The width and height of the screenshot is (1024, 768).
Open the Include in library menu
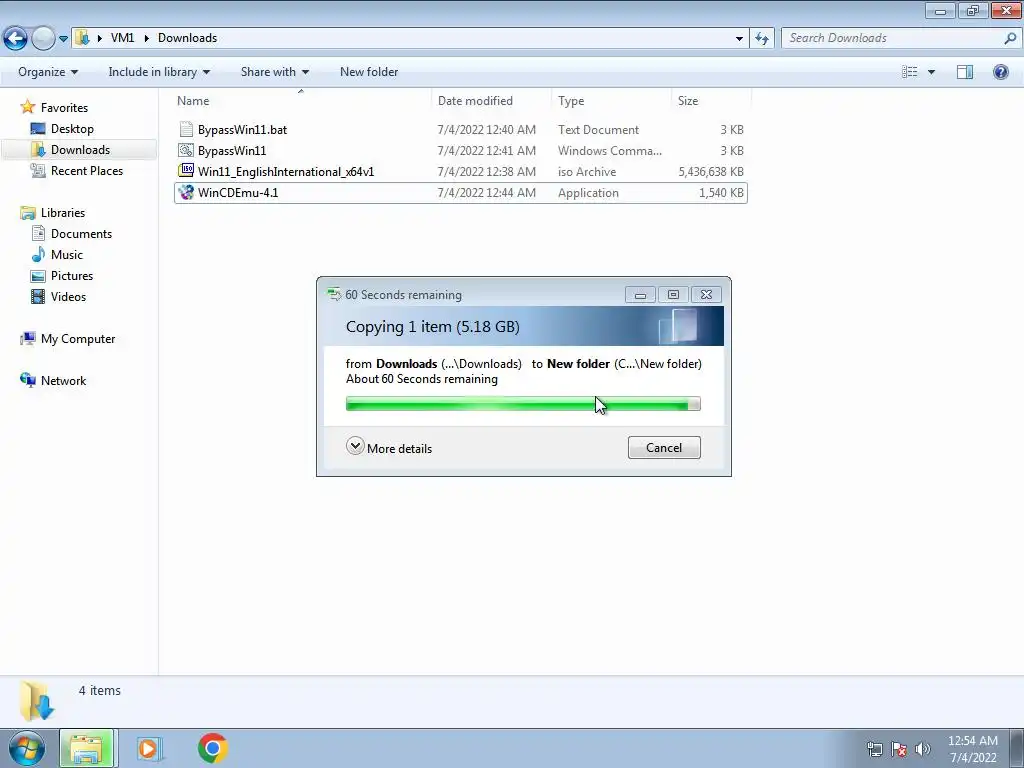(159, 72)
